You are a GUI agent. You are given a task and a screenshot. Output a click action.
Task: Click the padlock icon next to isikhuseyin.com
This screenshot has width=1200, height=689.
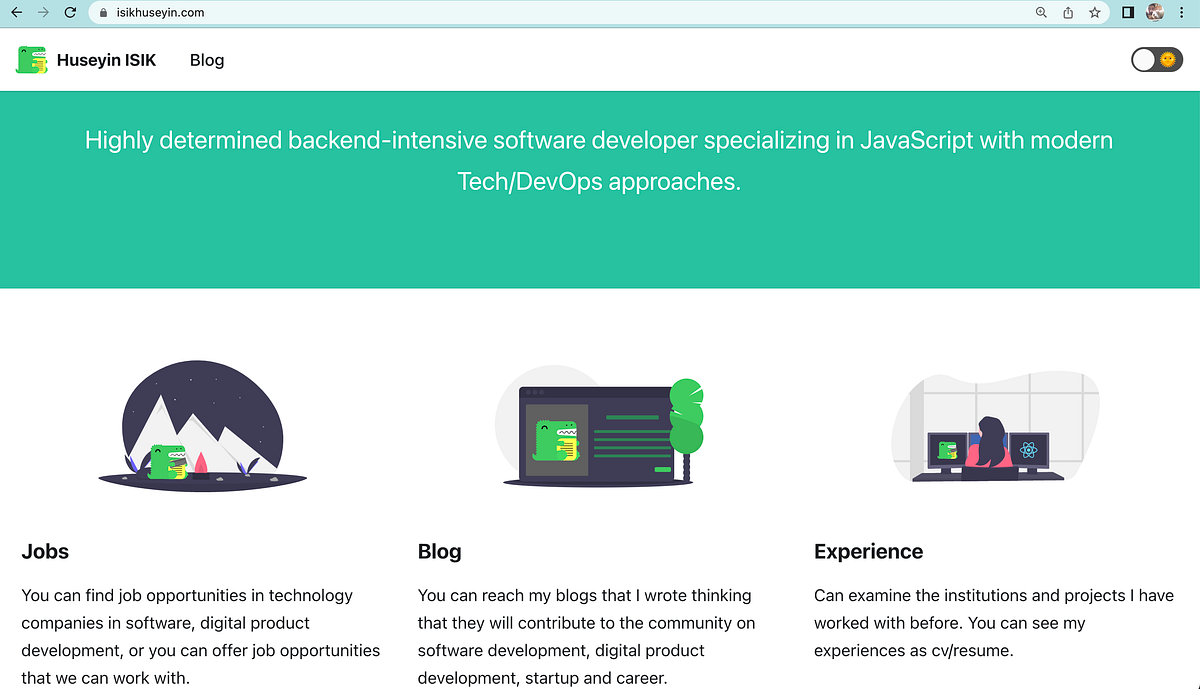pos(102,12)
